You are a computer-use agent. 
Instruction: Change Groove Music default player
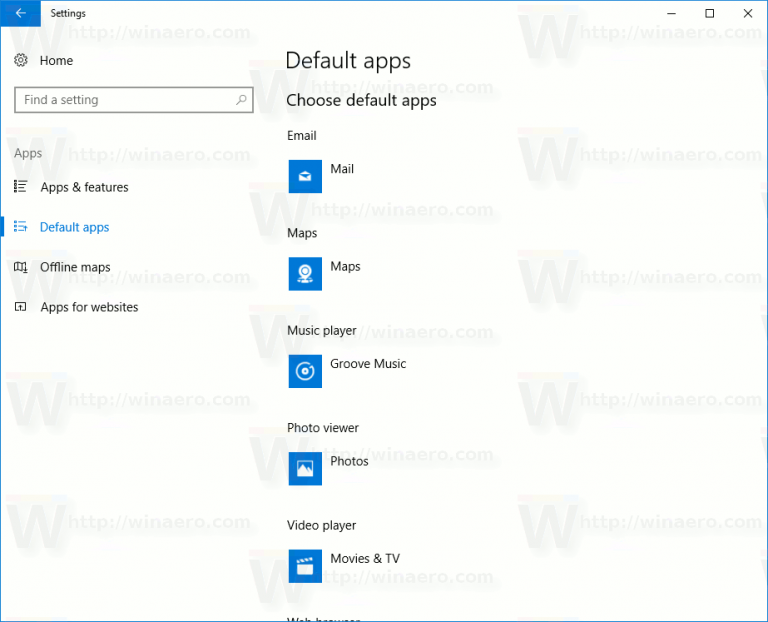368,364
